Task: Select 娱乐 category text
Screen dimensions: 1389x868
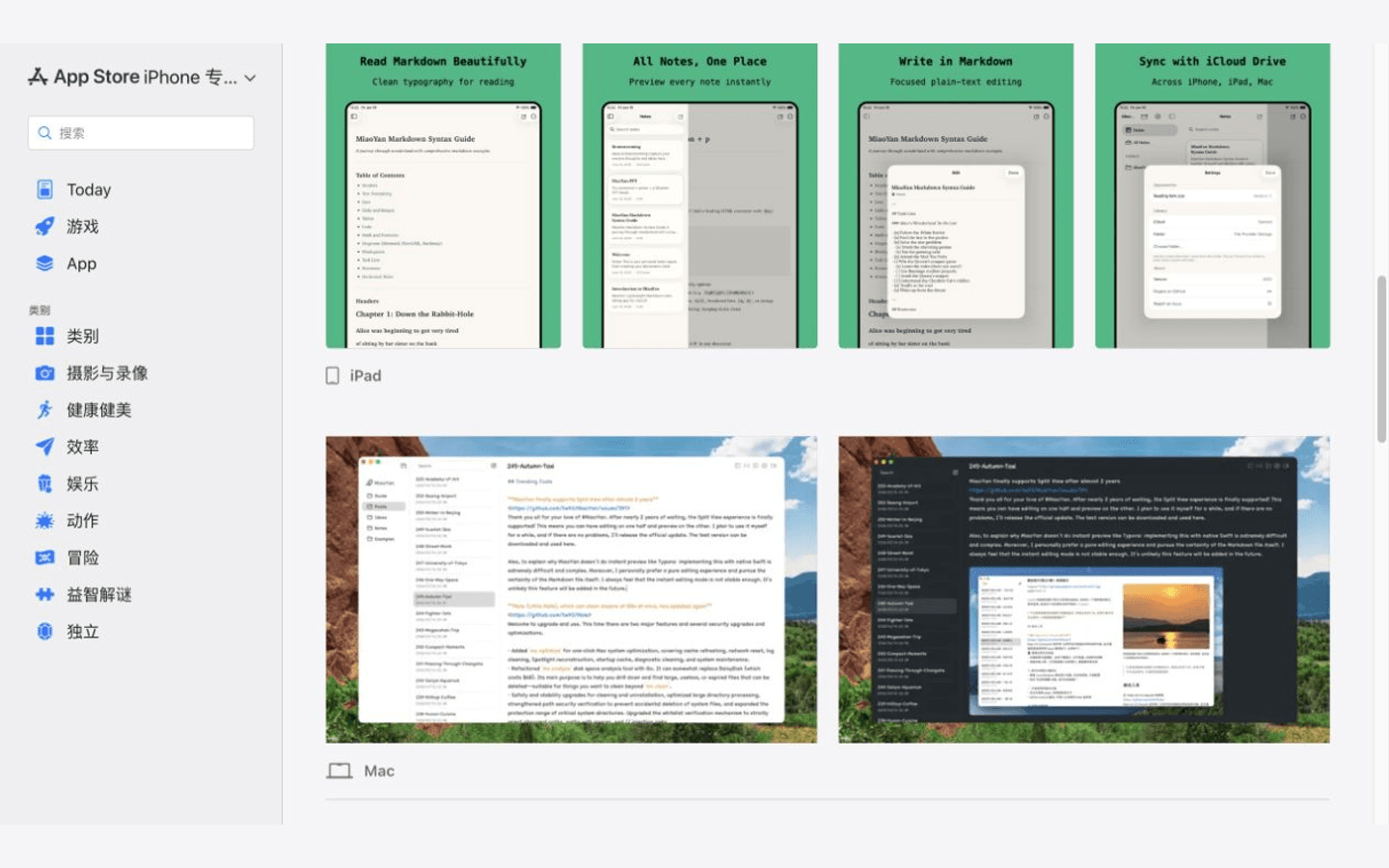Action: pyautogui.click(x=83, y=484)
